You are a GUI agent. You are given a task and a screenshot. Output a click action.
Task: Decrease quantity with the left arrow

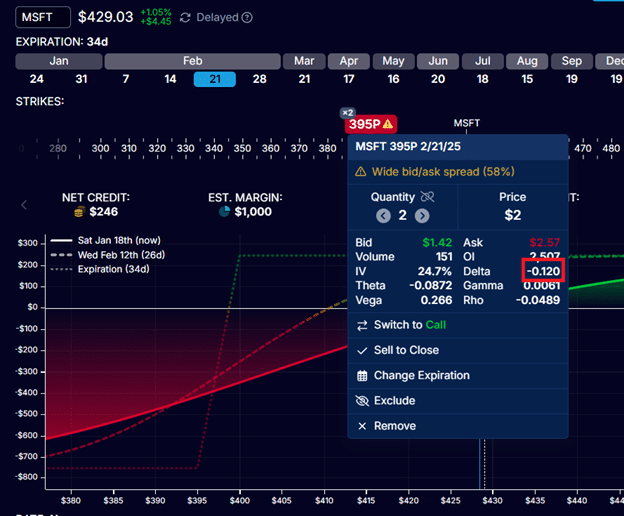pyautogui.click(x=383, y=216)
